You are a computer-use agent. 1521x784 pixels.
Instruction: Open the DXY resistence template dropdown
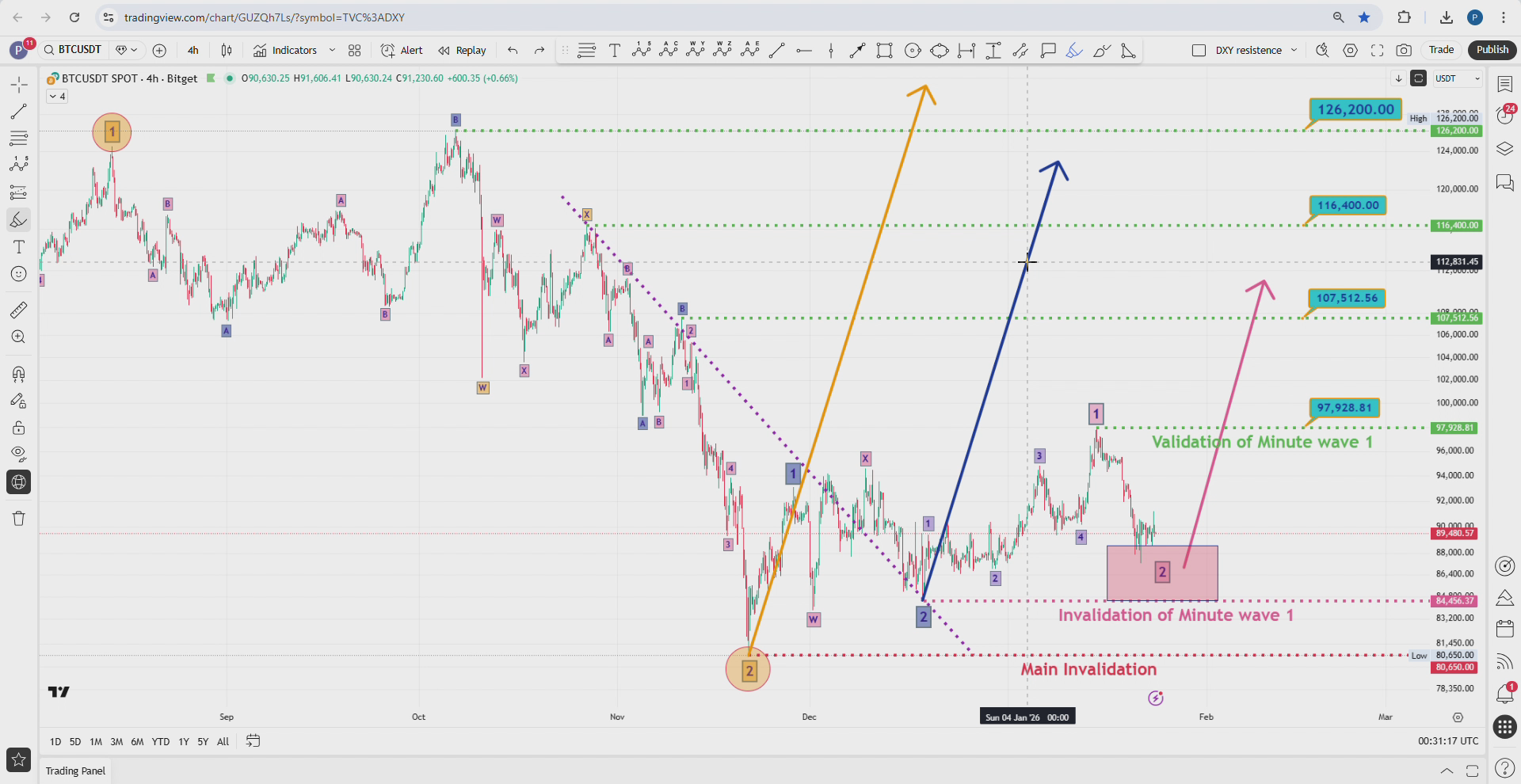tap(1294, 50)
